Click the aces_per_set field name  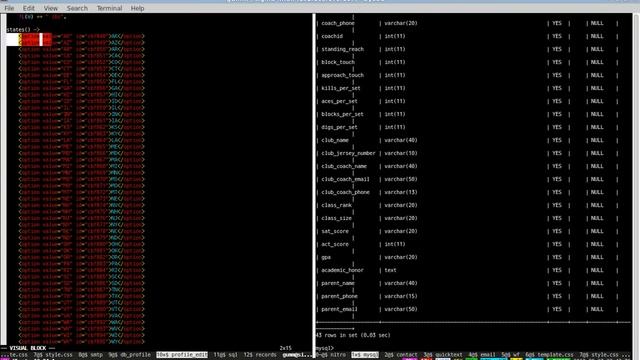point(339,101)
